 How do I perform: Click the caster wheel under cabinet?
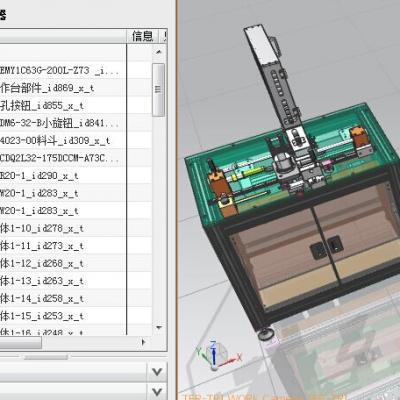[x=266, y=334]
